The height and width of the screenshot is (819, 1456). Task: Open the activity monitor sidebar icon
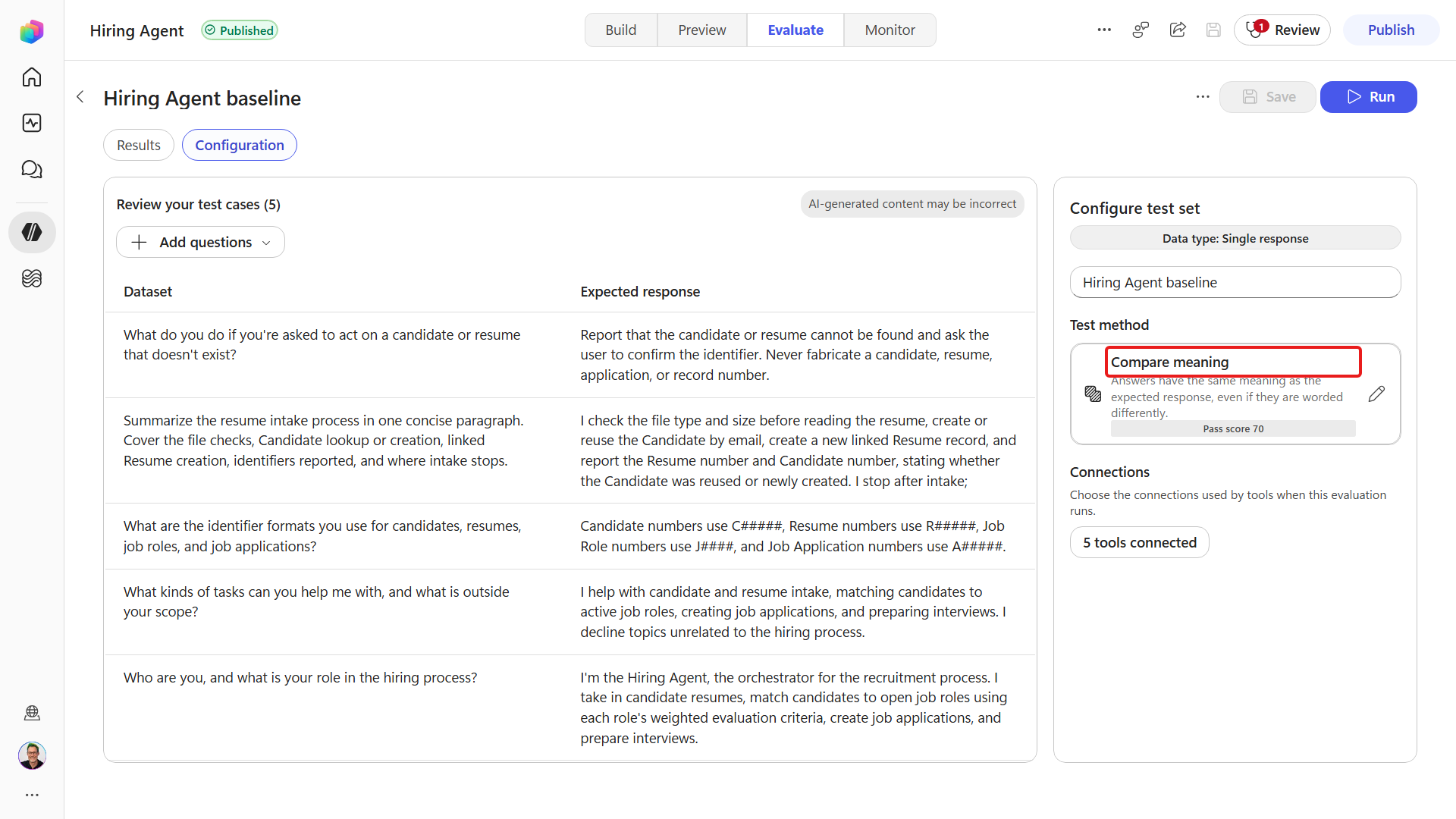(32, 123)
